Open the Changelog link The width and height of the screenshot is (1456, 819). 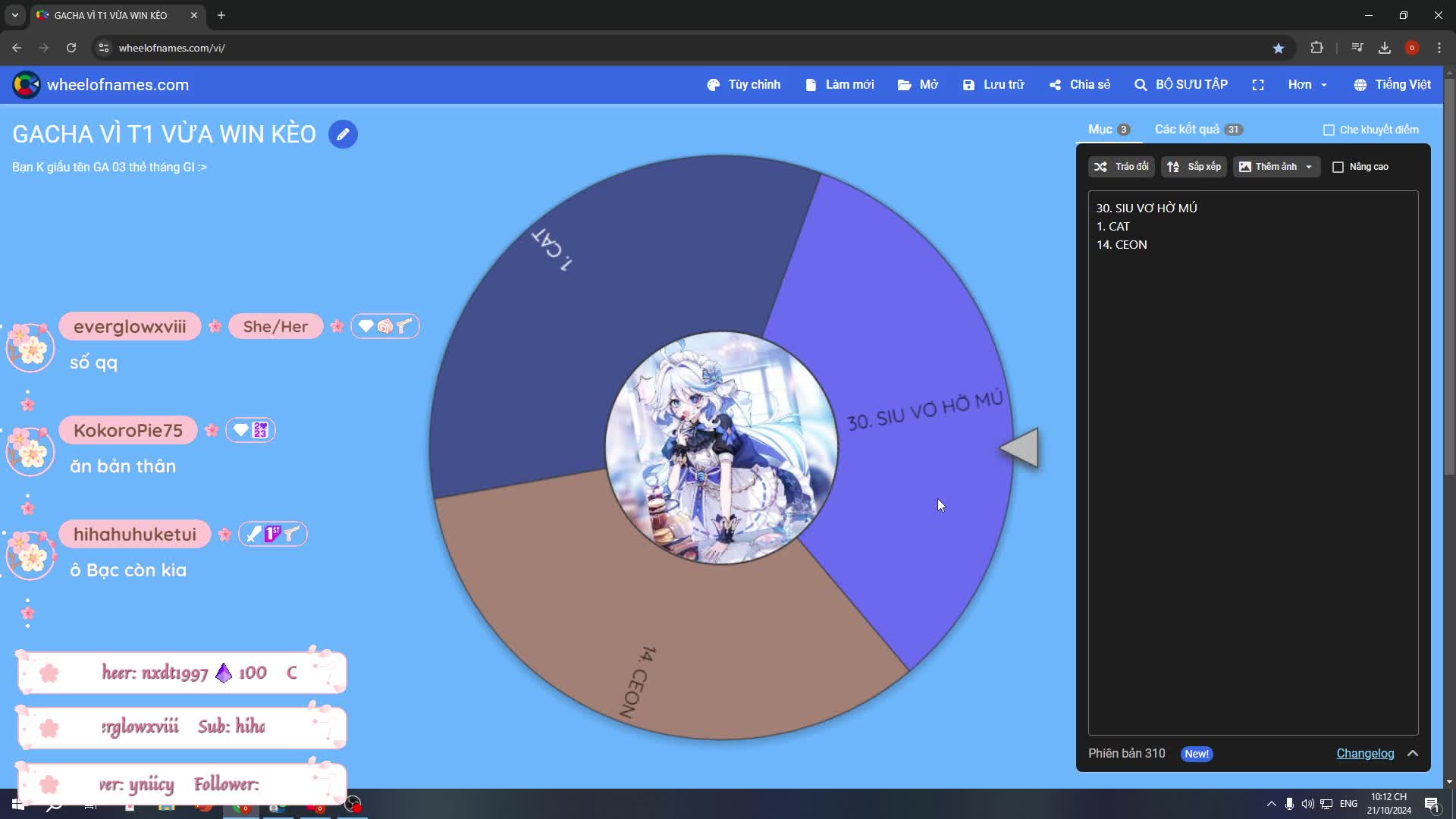coord(1365,754)
